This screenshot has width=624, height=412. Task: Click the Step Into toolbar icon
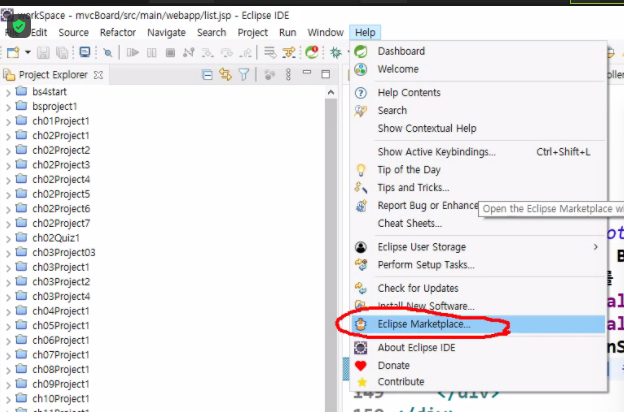[x=207, y=53]
